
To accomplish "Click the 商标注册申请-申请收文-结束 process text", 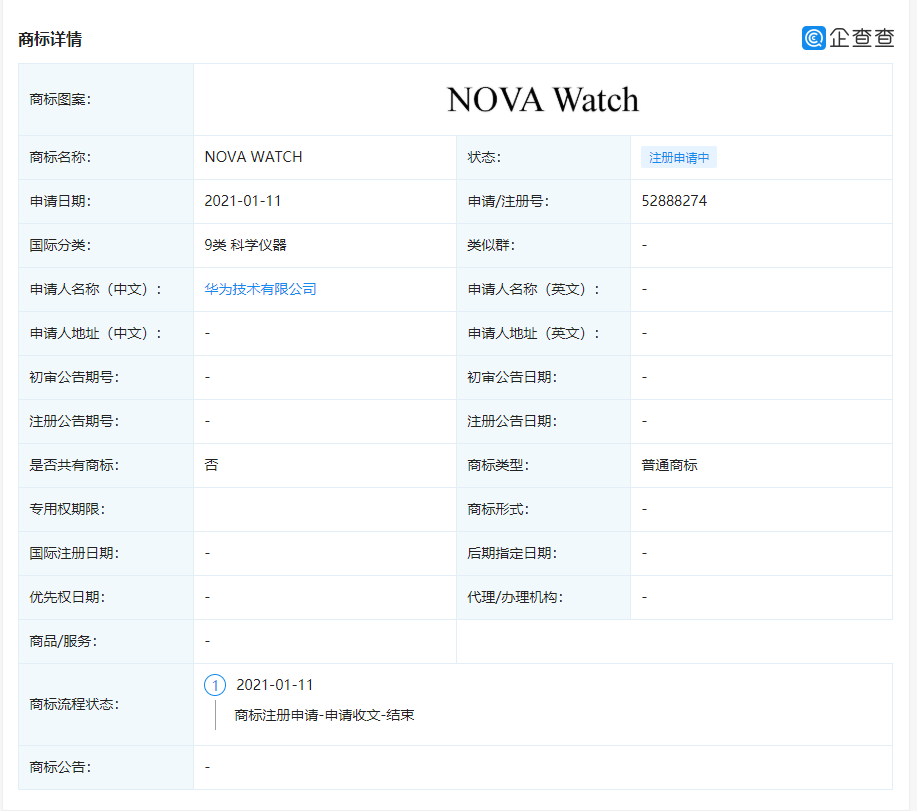I will 324,715.
